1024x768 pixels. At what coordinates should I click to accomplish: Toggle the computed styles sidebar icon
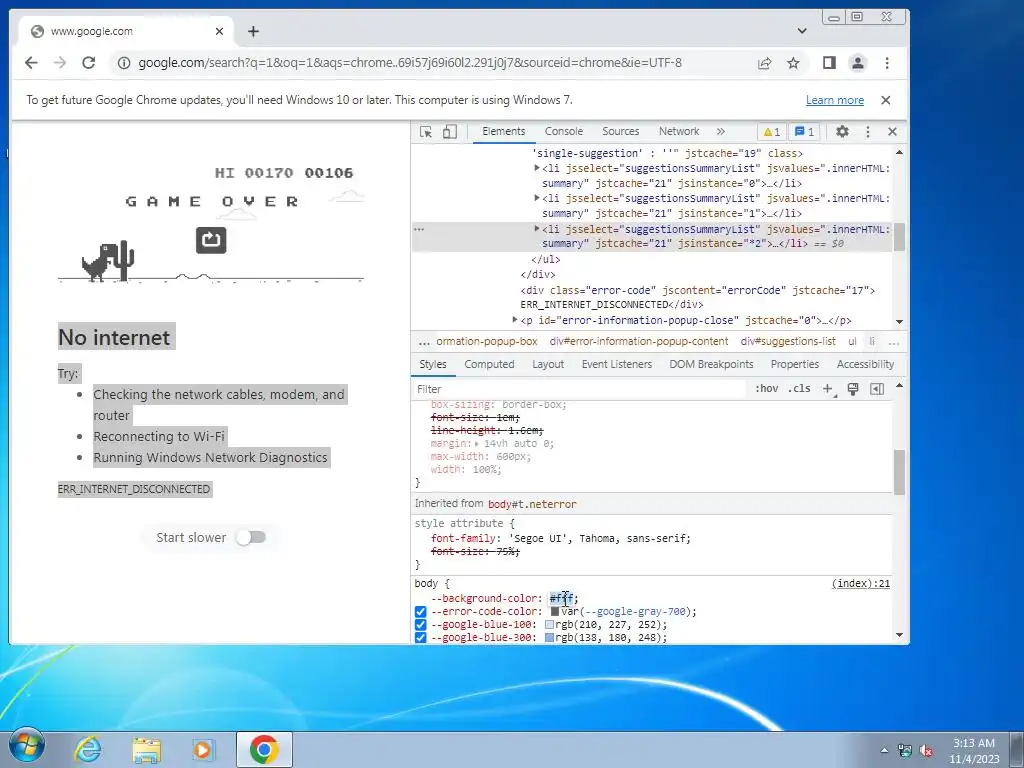(x=877, y=389)
